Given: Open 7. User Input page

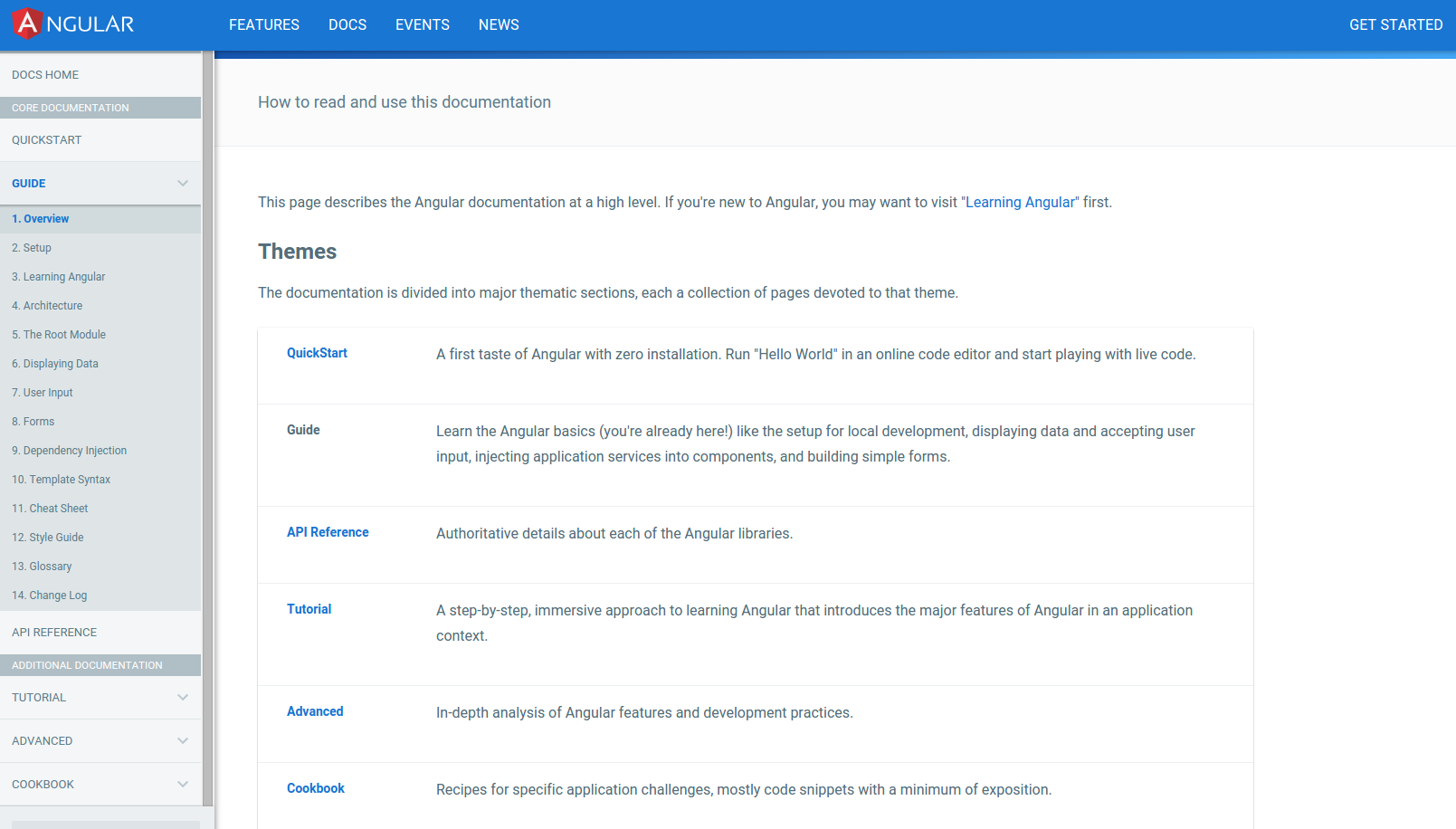Looking at the screenshot, I should (100, 393).
